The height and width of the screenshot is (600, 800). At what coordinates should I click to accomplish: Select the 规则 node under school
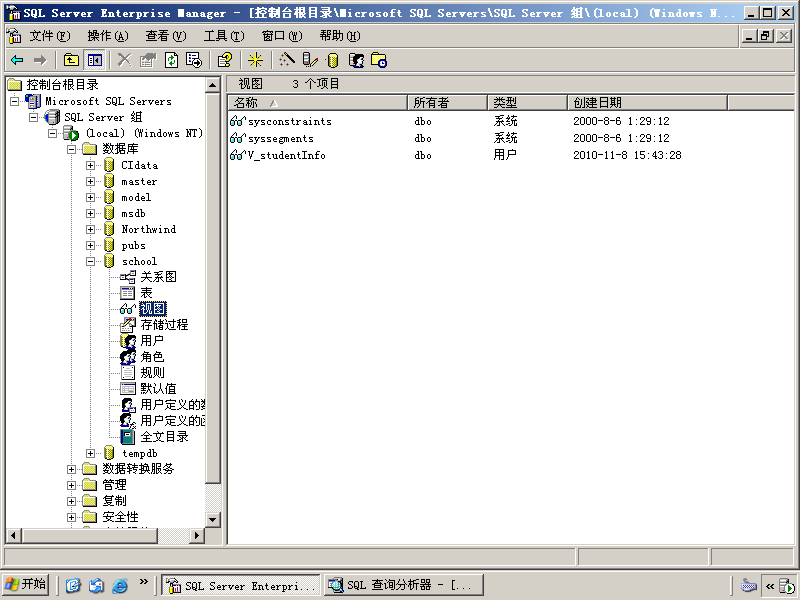click(x=152, y=372)
